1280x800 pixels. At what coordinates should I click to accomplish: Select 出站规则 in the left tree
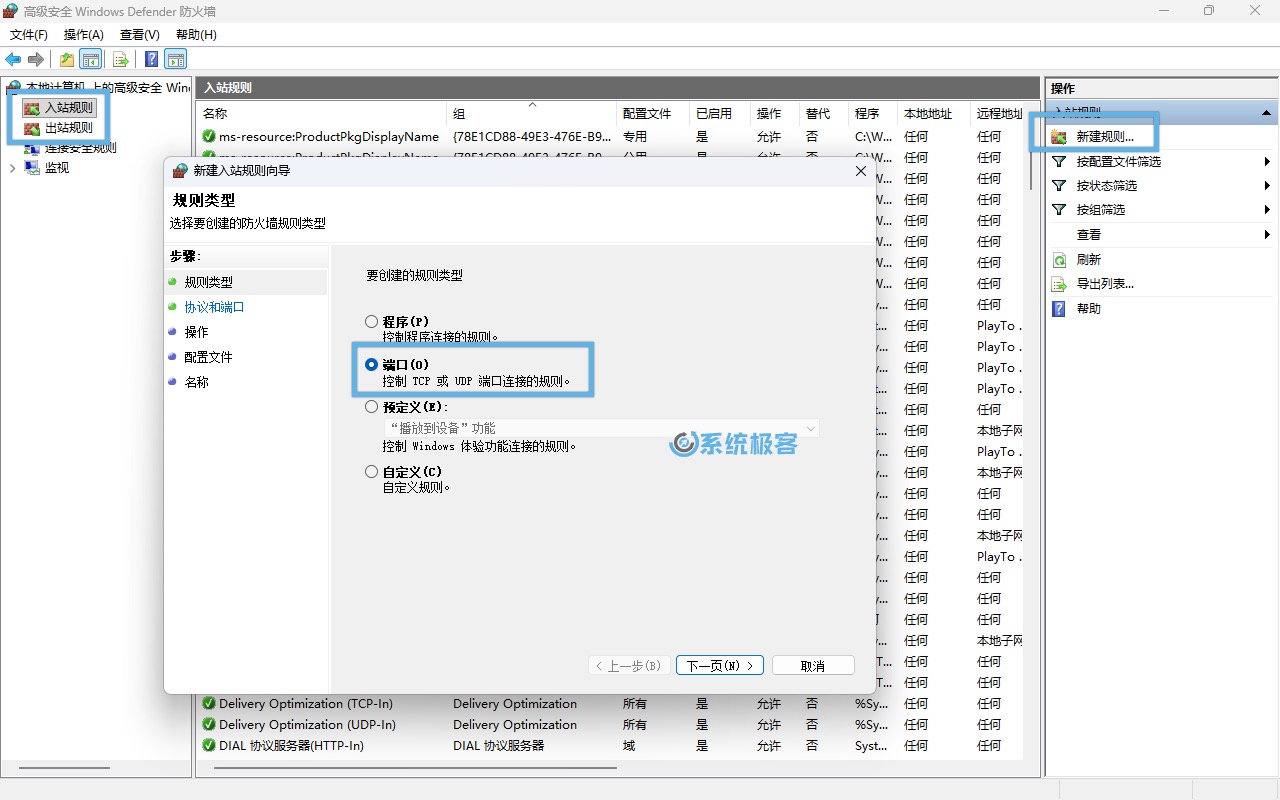click(68, 128)
